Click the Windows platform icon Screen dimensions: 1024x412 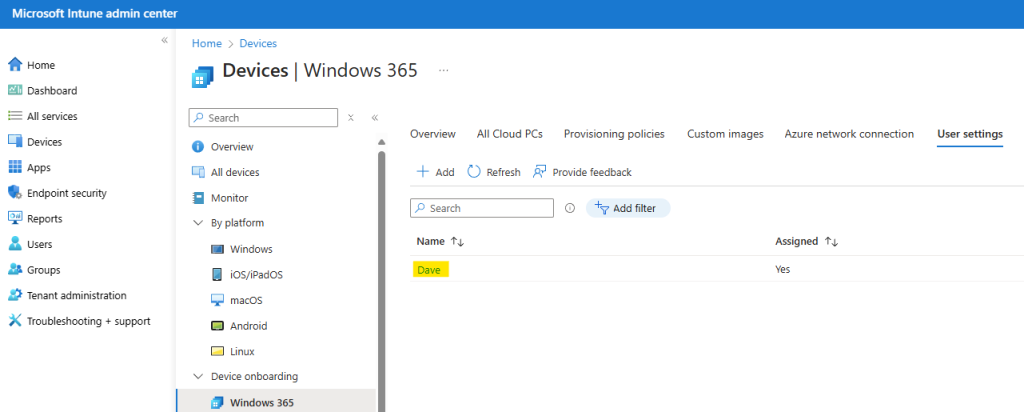(217, 249)
